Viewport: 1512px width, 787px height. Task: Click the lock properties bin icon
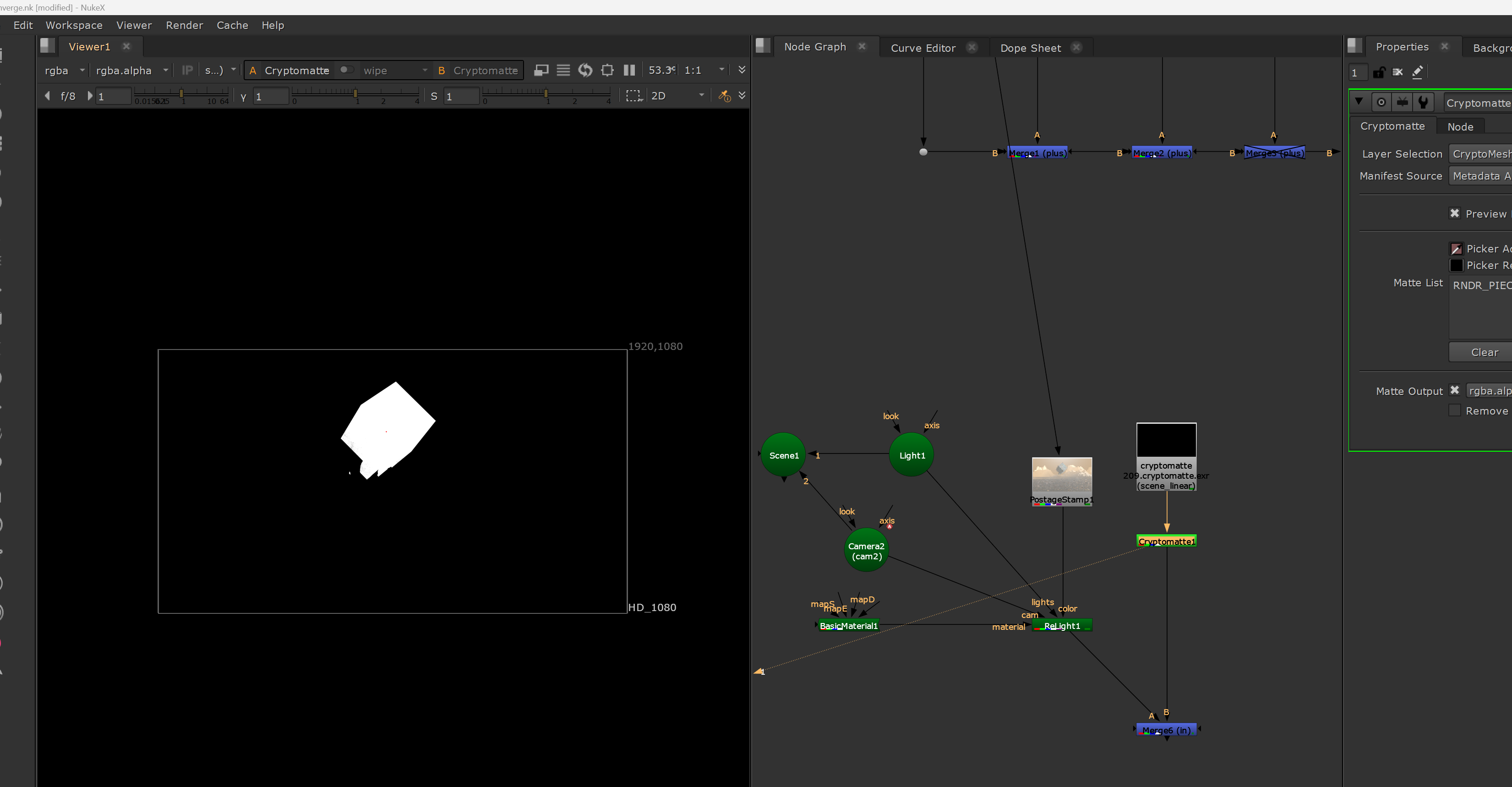tap(1379, 72)
